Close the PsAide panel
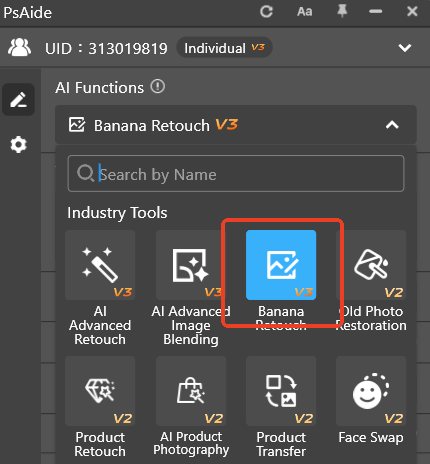The height and width of the screenshot is (464, 430). point(412,12)
